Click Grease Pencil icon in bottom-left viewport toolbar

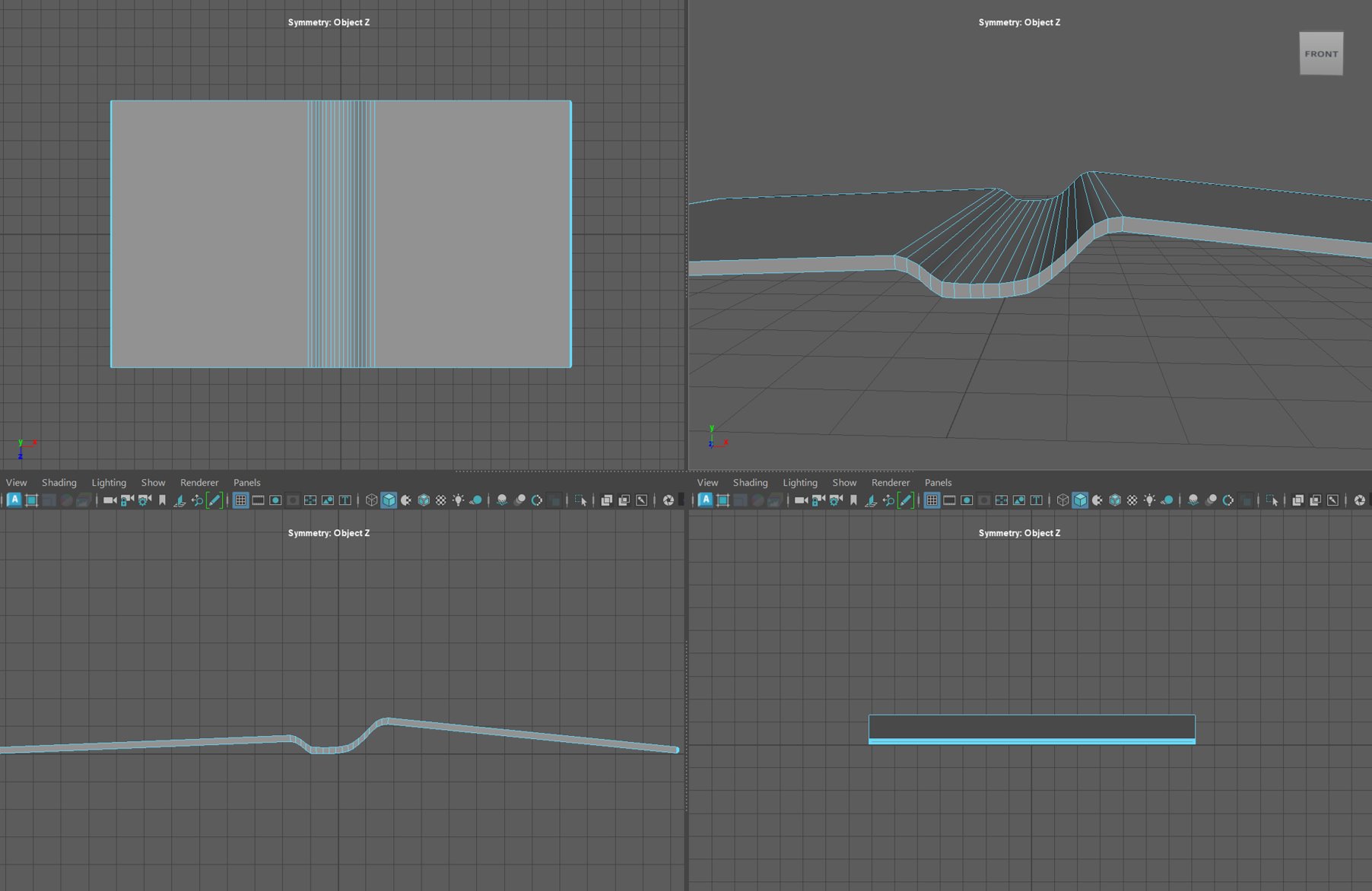[214, 500]
